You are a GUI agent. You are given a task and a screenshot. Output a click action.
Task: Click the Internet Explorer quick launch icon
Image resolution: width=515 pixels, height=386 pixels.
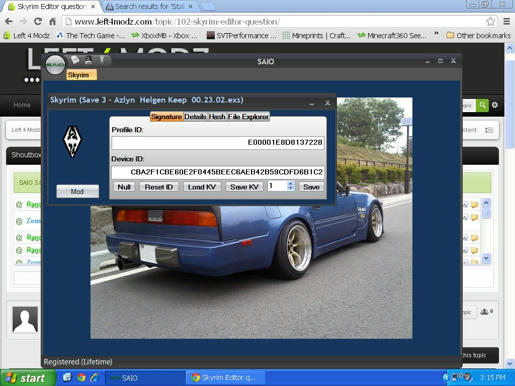[x=95, y=378]
